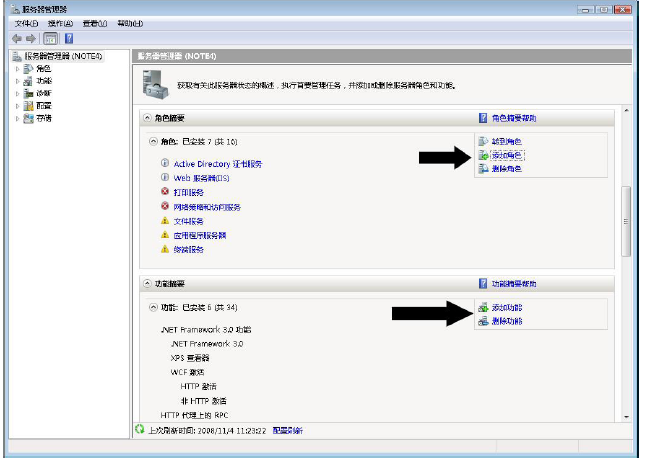653x468 pixels.
Task: Click the yellow warning icon beside 终端服务
Action: tap(165, 249)
